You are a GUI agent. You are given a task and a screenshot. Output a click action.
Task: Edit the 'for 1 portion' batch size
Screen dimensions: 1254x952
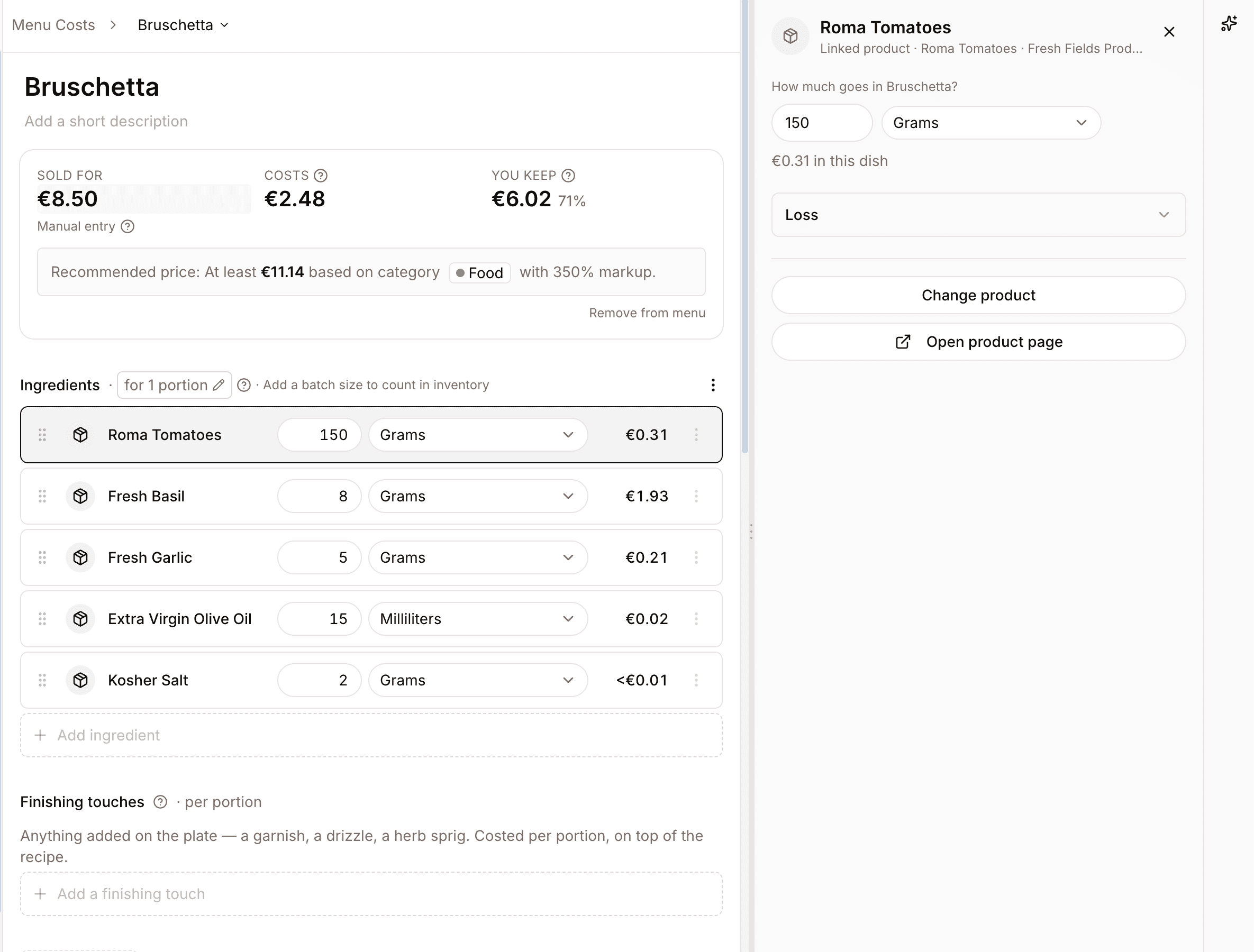174,386
